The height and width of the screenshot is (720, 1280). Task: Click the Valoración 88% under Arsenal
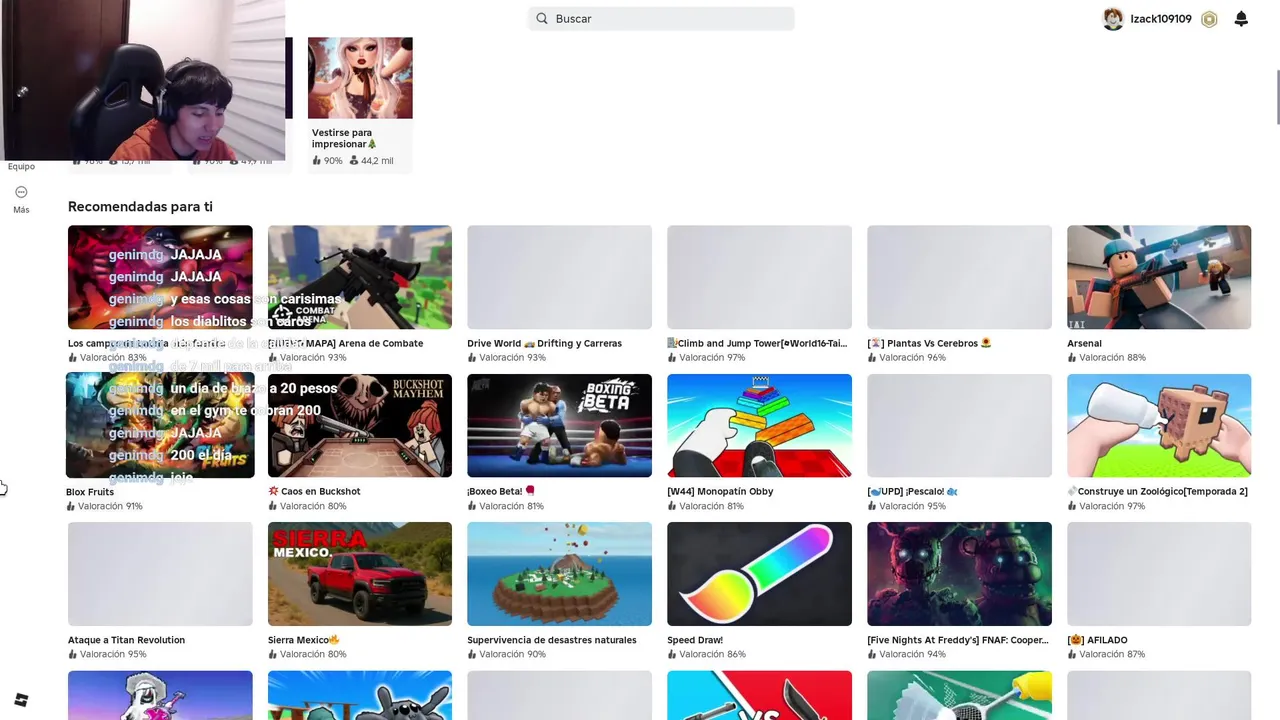1106,357
